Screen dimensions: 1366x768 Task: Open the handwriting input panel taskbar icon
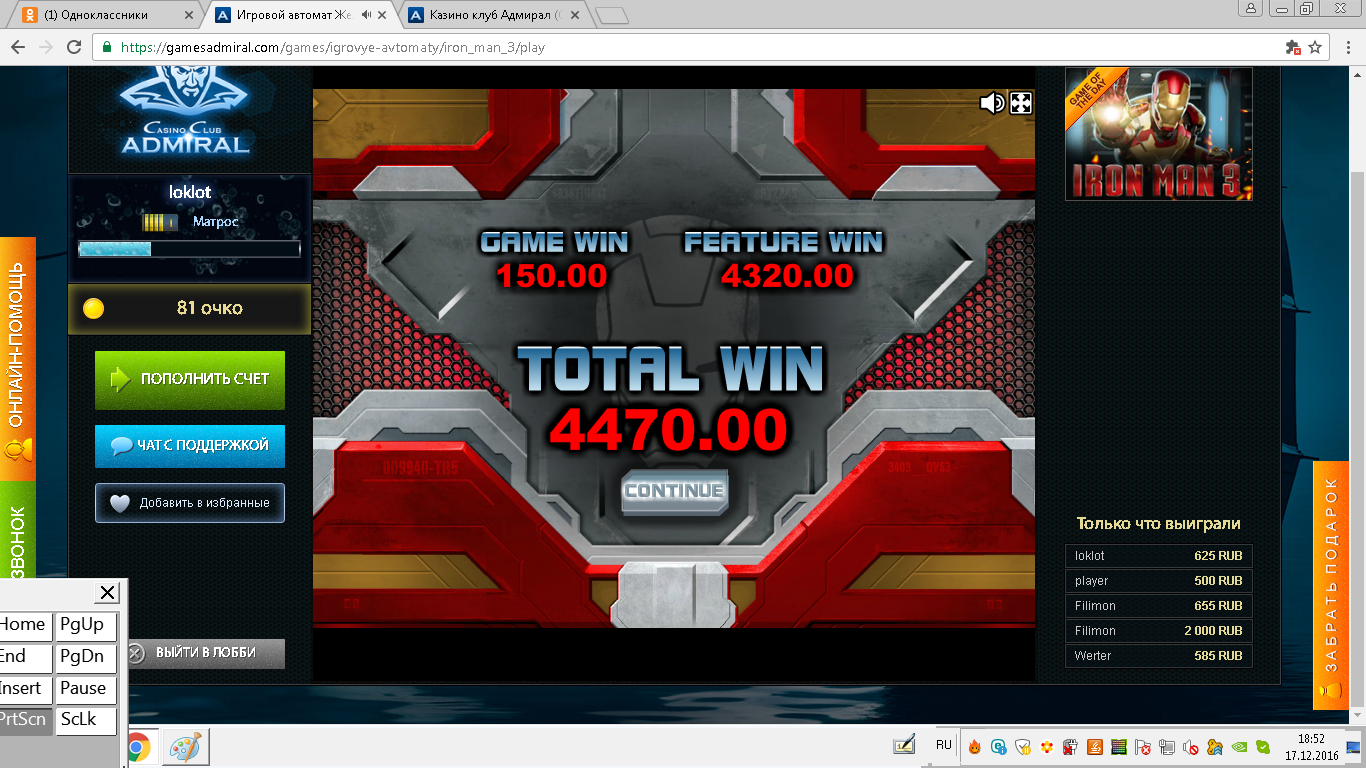(x=904, y=746)
